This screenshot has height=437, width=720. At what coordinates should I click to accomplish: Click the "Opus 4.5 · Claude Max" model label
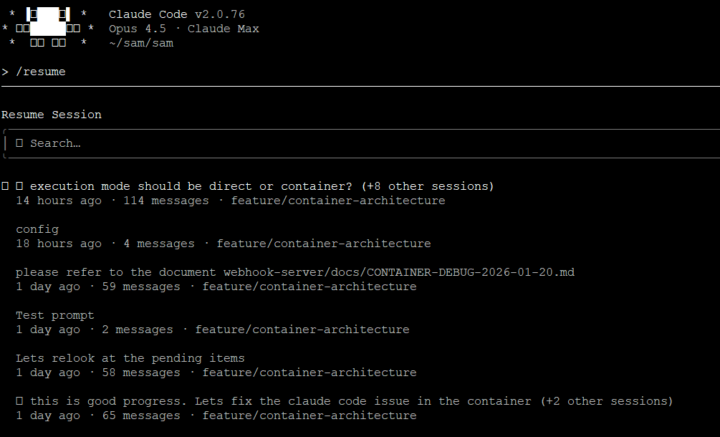(184, 29)
